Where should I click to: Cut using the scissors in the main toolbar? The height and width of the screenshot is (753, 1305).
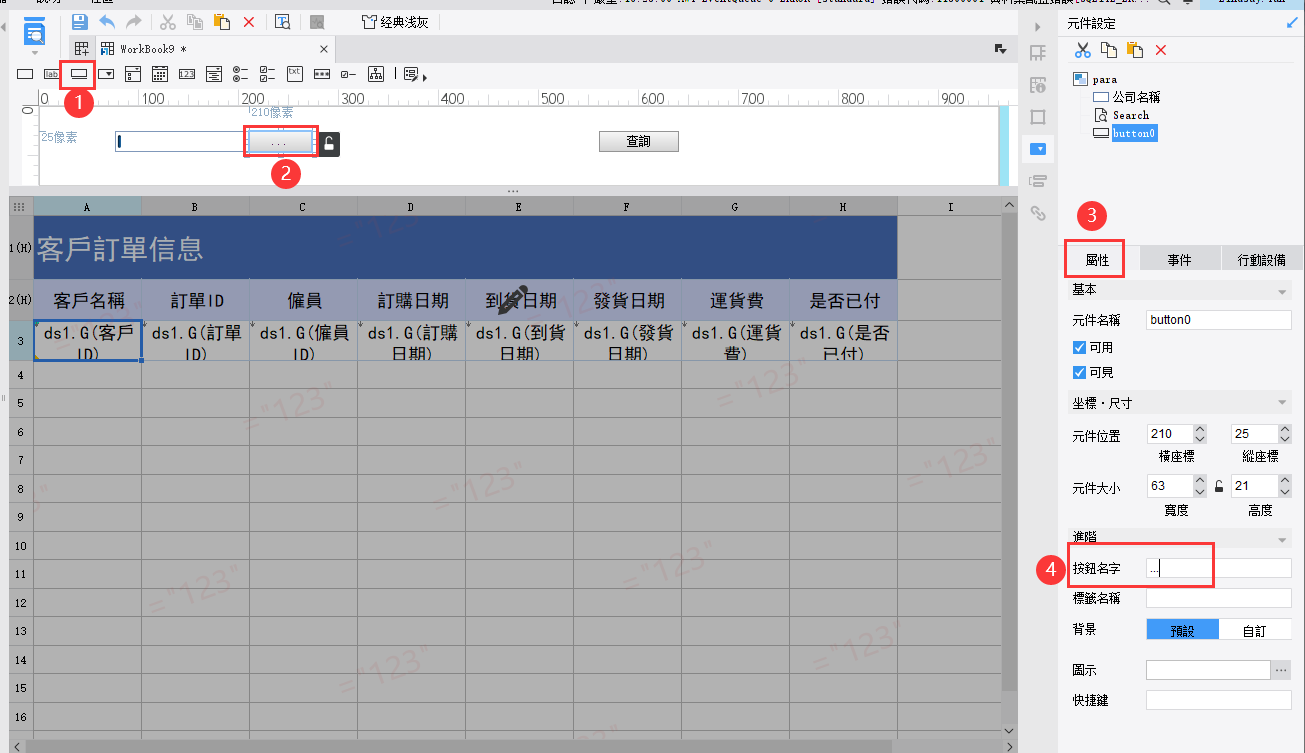point(168,21)
